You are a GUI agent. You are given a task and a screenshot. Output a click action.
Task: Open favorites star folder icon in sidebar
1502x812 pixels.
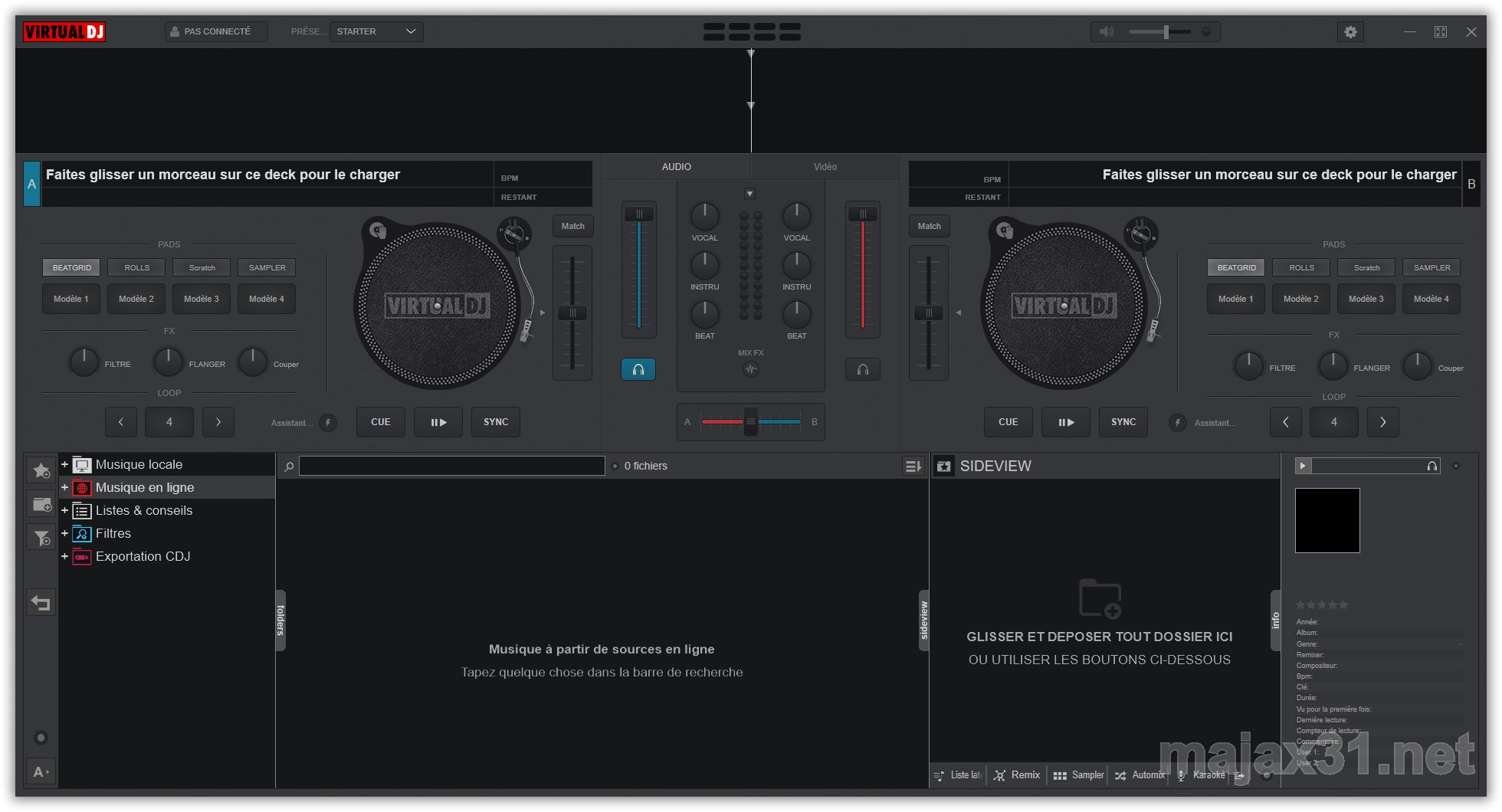coord(41,470)
